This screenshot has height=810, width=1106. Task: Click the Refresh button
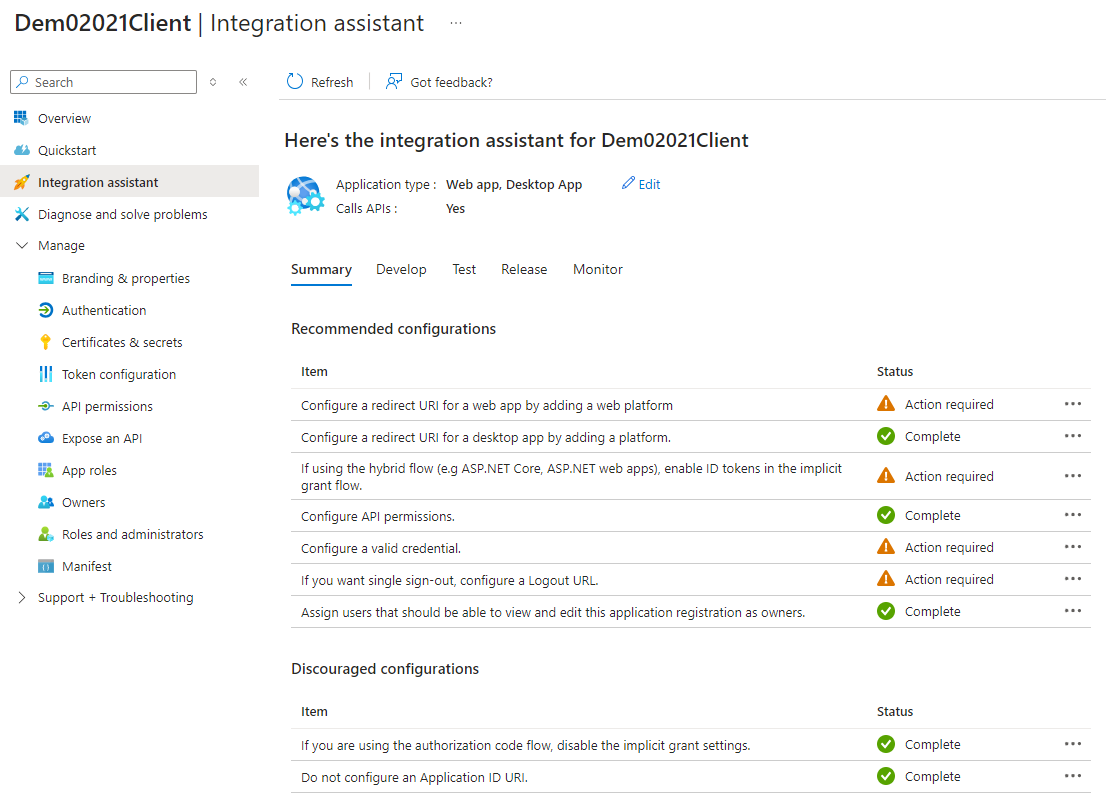point(320,82)
